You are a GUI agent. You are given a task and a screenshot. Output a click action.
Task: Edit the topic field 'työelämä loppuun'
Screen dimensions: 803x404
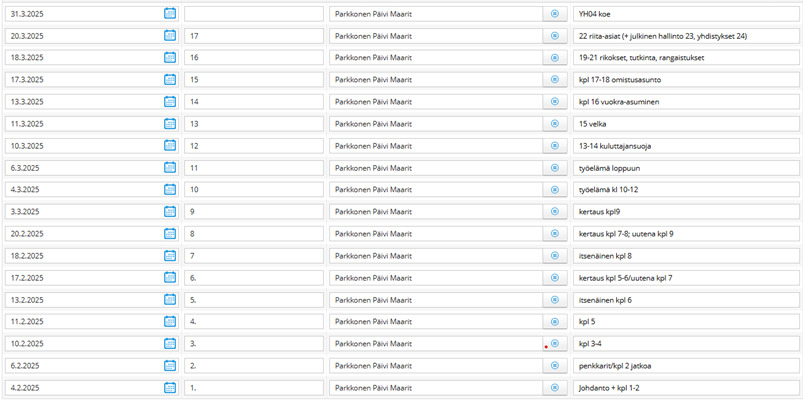coord(686,168)
